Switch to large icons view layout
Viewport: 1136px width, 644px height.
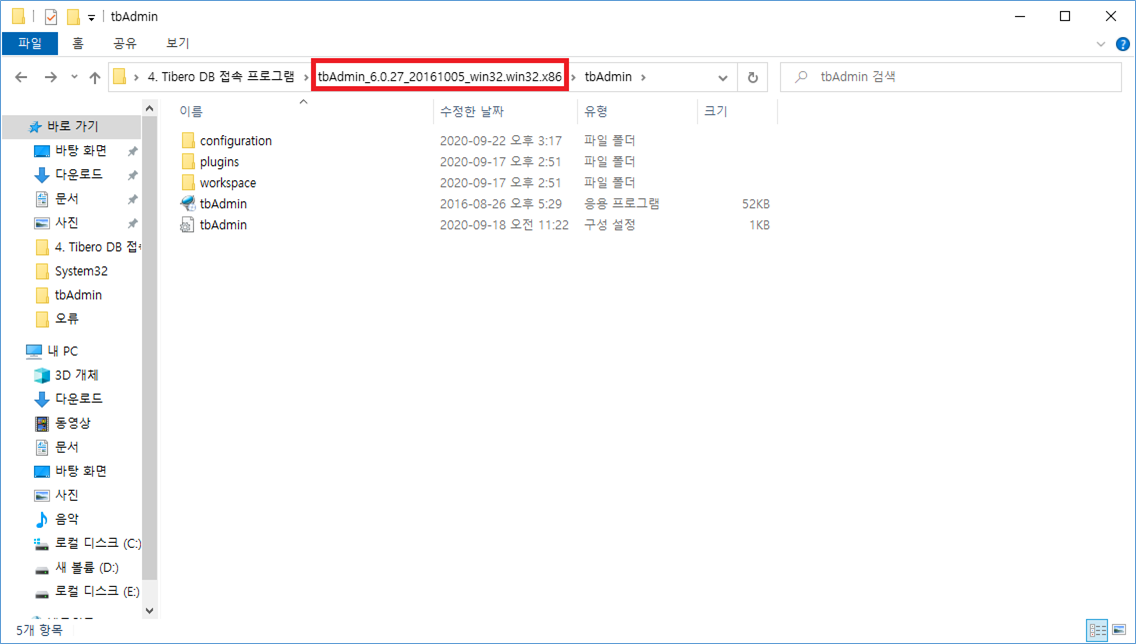pyautogui.click(x=1117, y=629)
